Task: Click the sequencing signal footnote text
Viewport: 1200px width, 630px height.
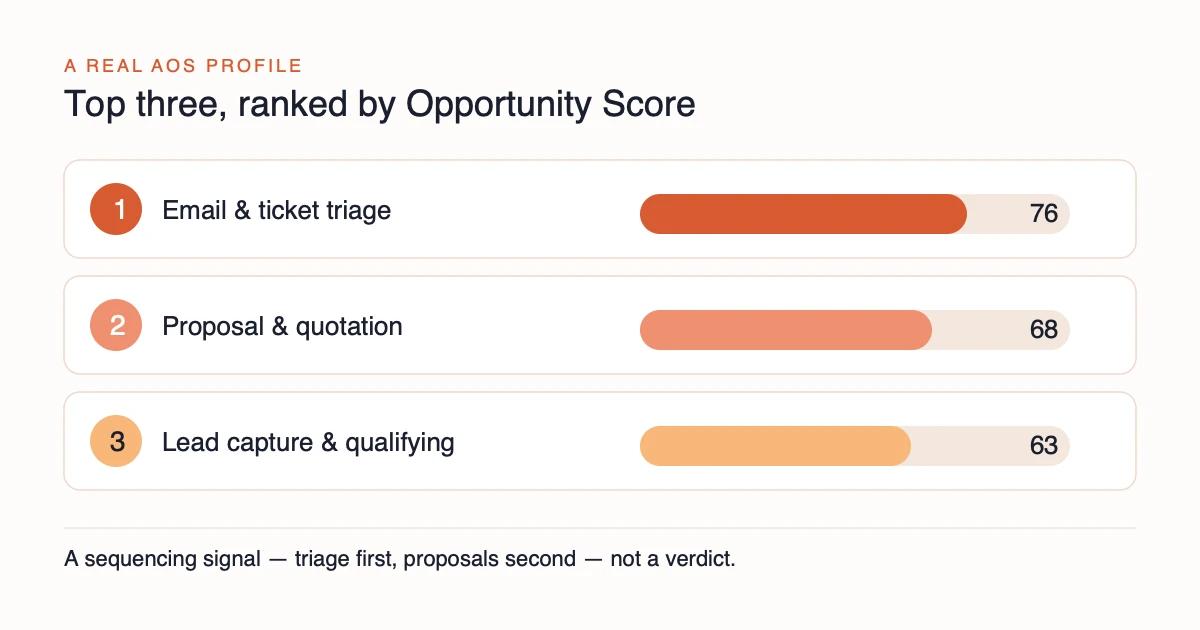Action: (400, 559)
